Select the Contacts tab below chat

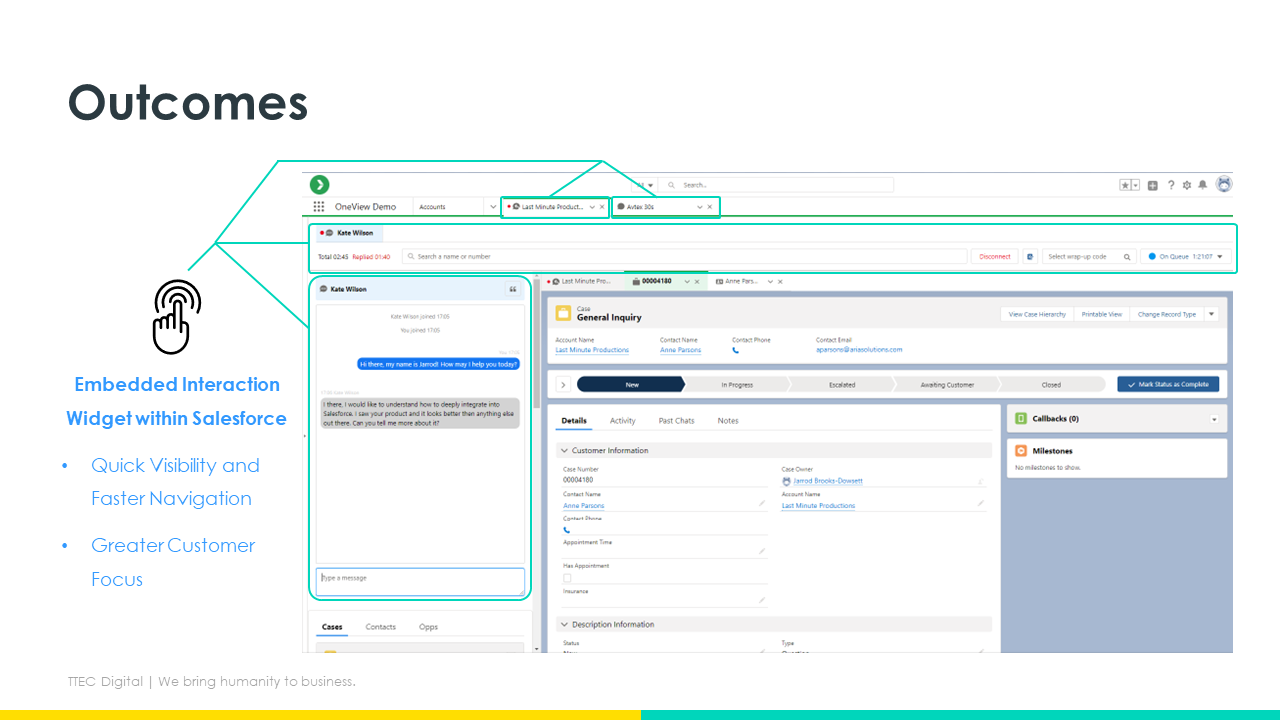[381, 627]
